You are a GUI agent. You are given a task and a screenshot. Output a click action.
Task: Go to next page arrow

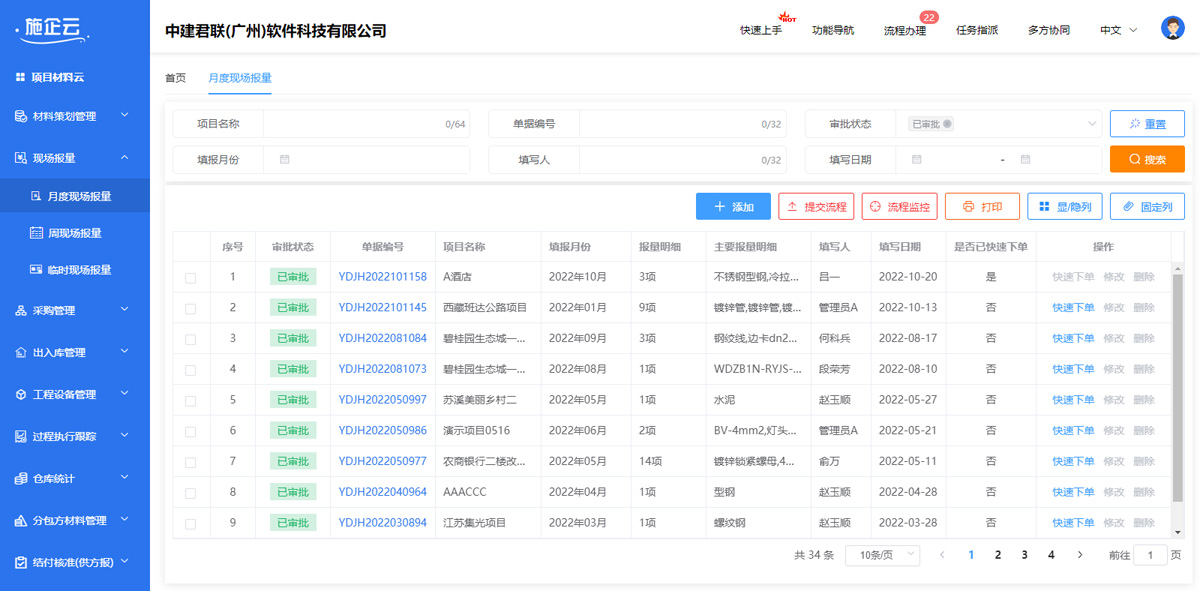point(1080,555)
